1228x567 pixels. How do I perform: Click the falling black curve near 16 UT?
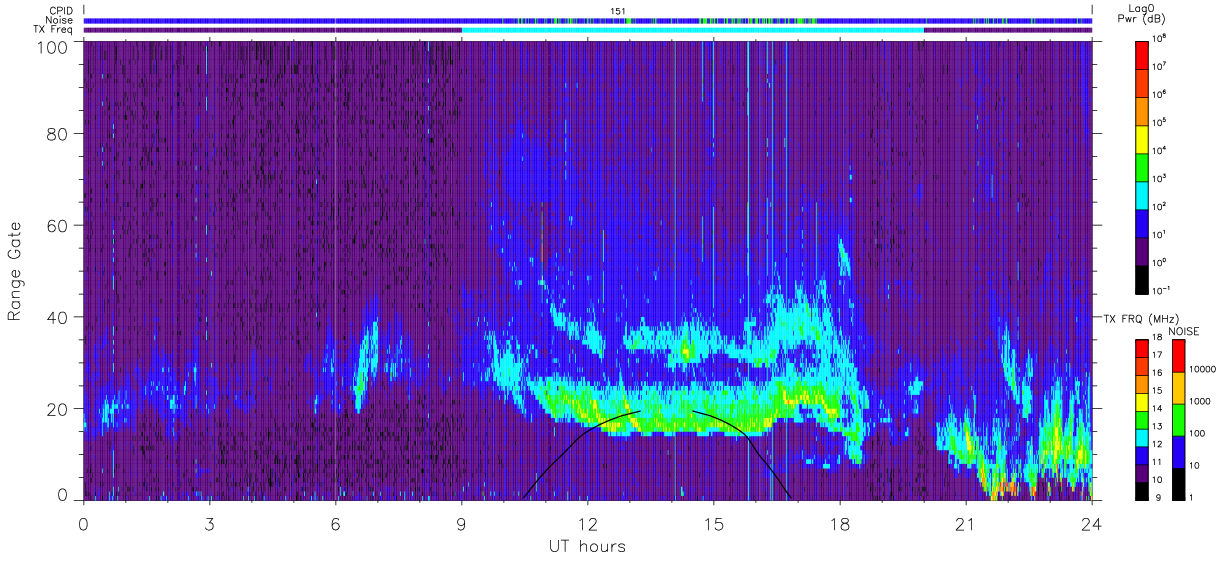[745, 435]
